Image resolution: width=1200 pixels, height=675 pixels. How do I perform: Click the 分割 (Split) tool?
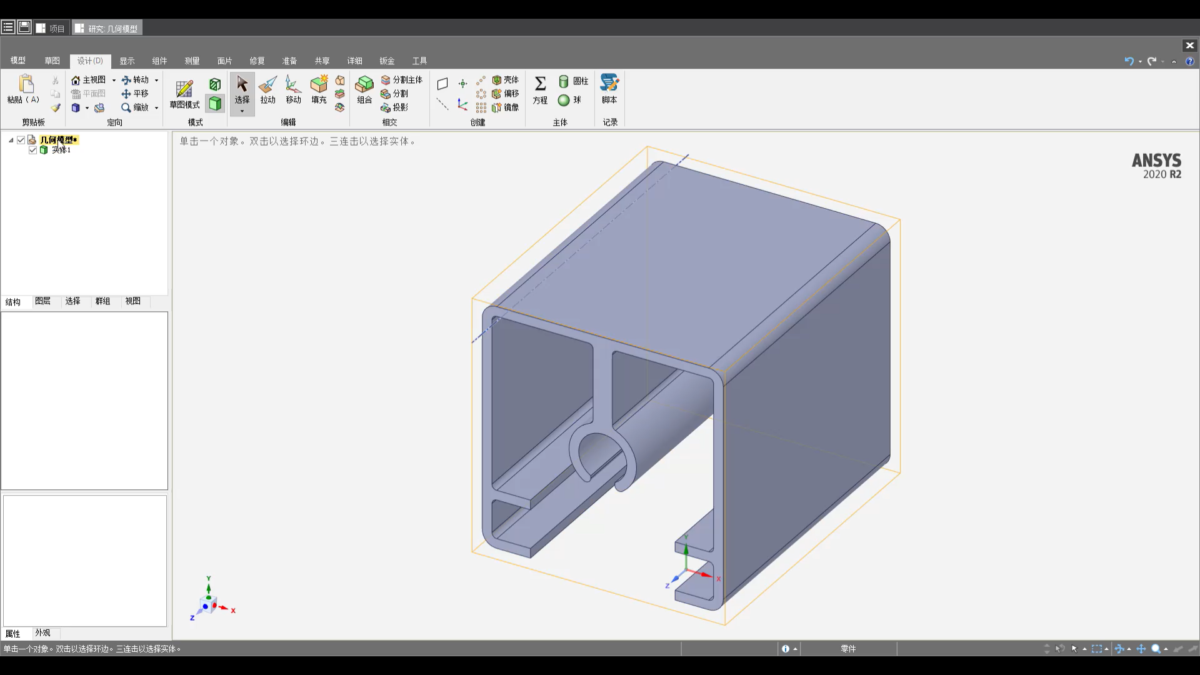pyautogui.click(x=394, y=93)
